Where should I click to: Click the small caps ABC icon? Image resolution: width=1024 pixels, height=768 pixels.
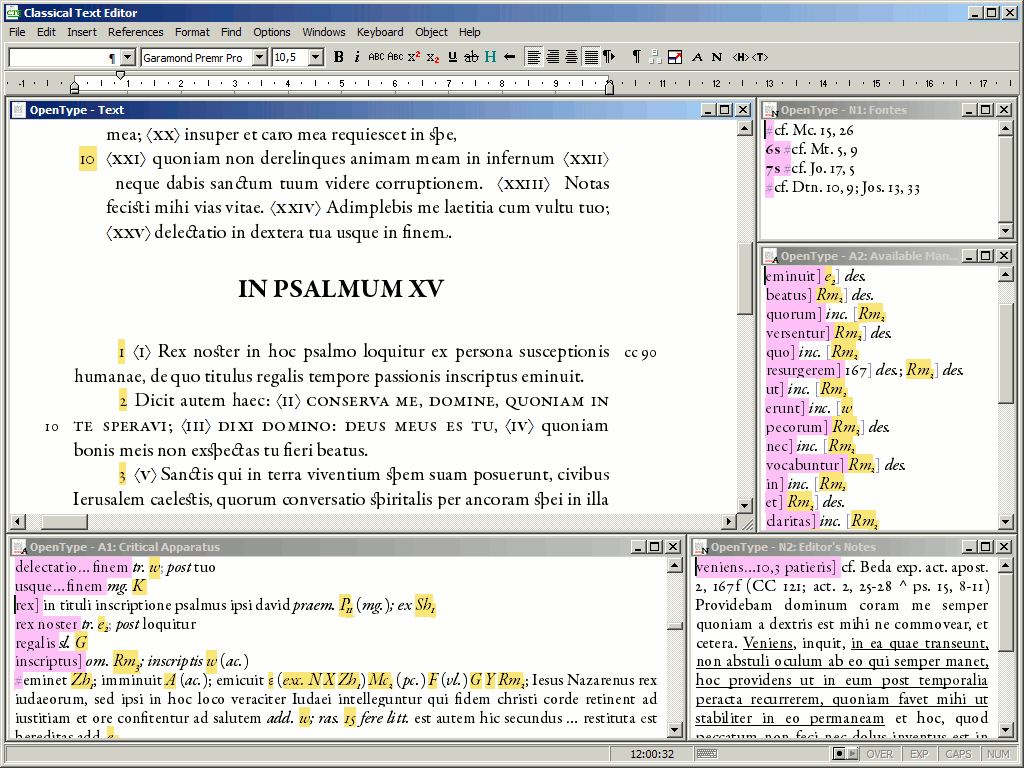pyautogui.click(x=395, y=57)
